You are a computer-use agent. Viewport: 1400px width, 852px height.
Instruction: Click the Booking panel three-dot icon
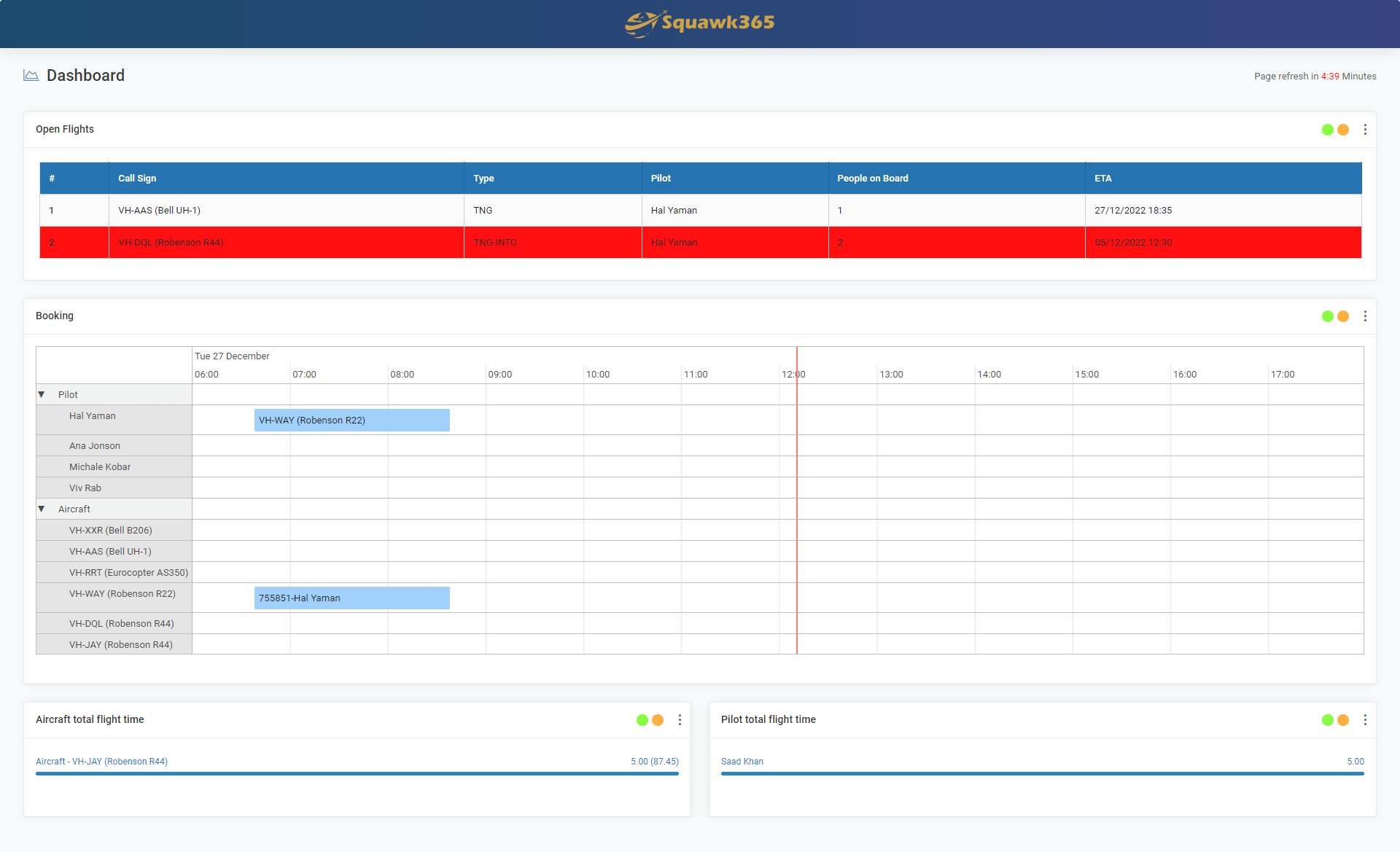click(x=1365, y=316)
